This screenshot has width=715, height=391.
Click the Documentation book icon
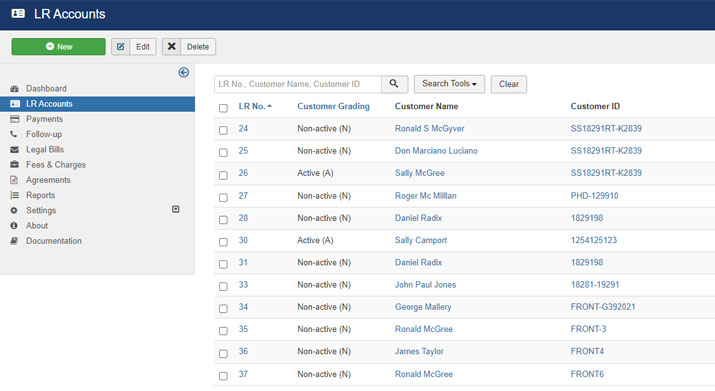coord(14,240)
